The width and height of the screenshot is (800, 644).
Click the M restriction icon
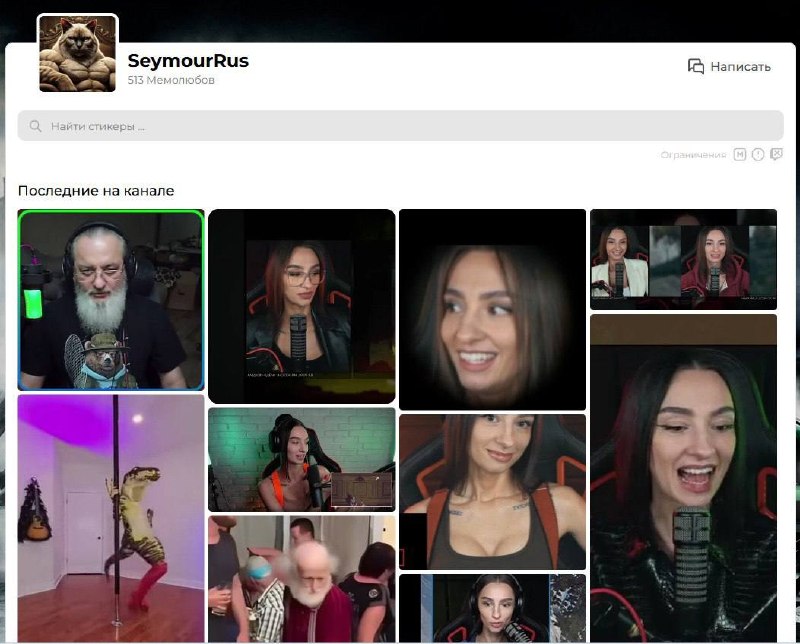pyautogui.click(x=739, y=155)
